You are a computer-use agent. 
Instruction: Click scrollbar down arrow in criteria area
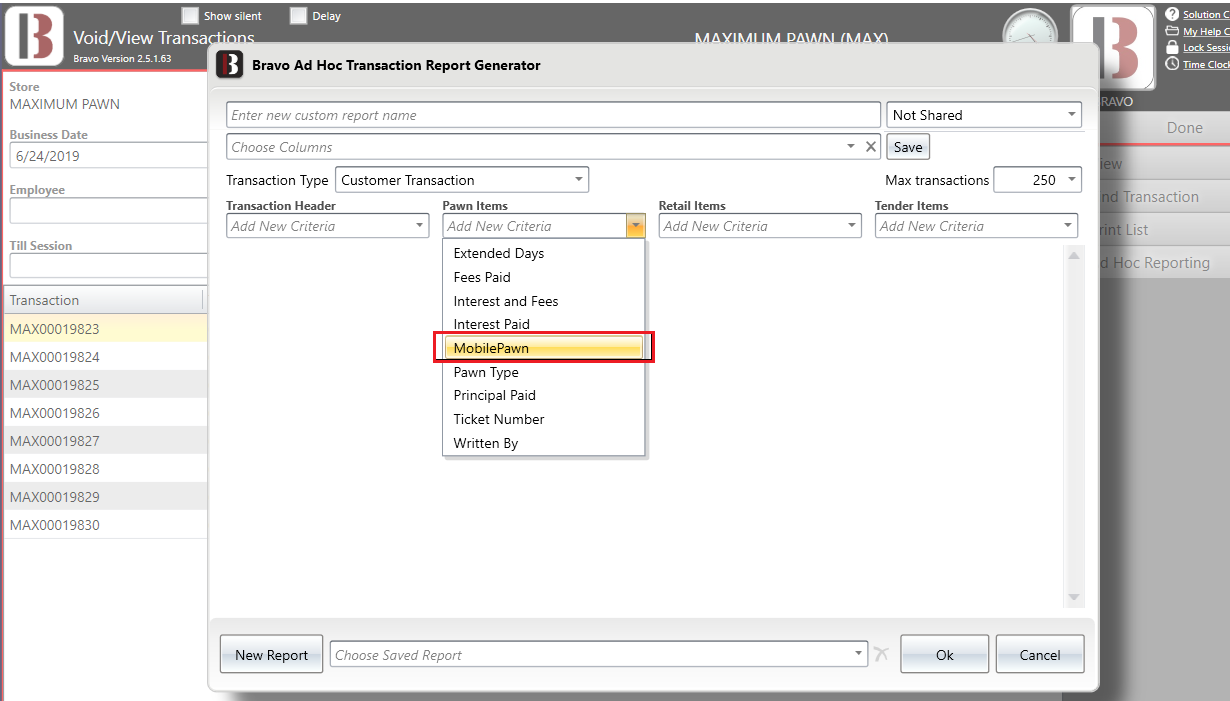(1074, 597)
